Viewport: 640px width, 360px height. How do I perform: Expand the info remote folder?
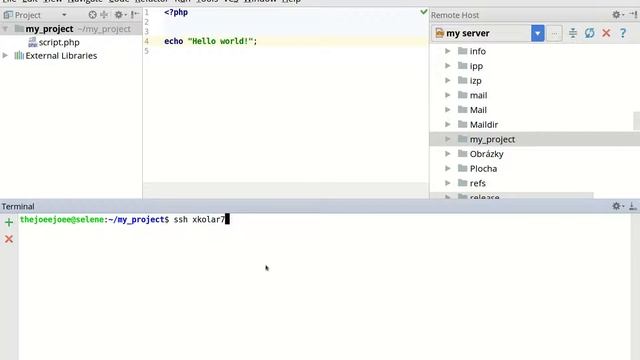pos(448,51)
